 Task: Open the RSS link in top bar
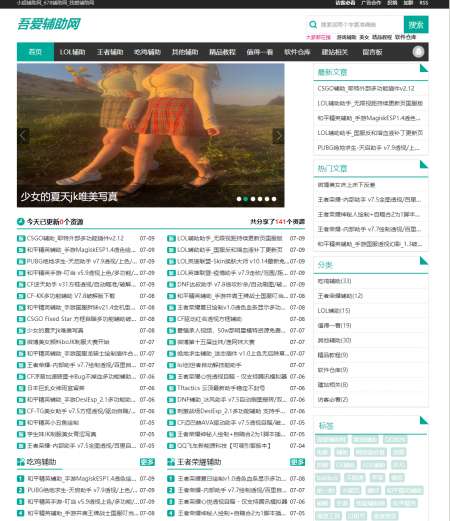424,3
